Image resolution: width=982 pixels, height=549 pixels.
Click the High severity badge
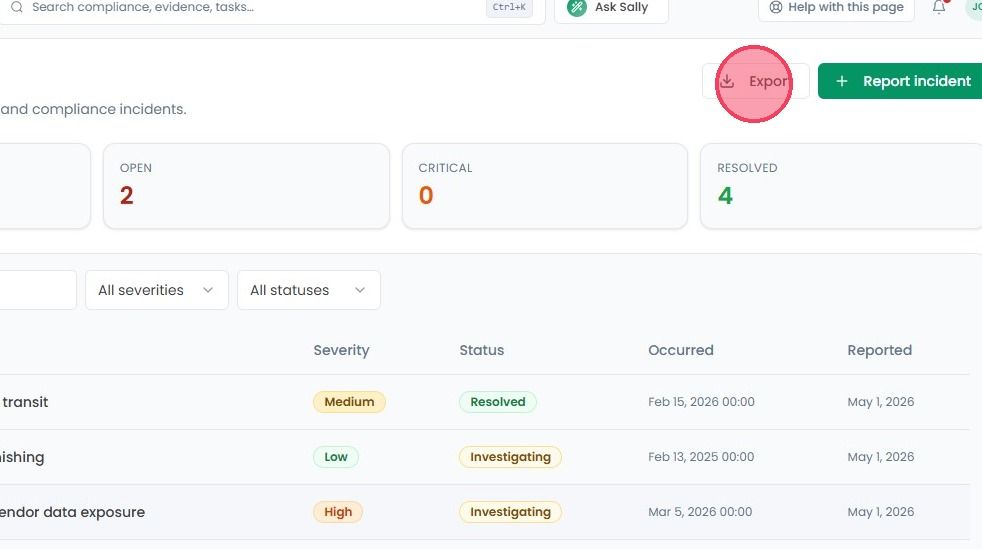338,512
